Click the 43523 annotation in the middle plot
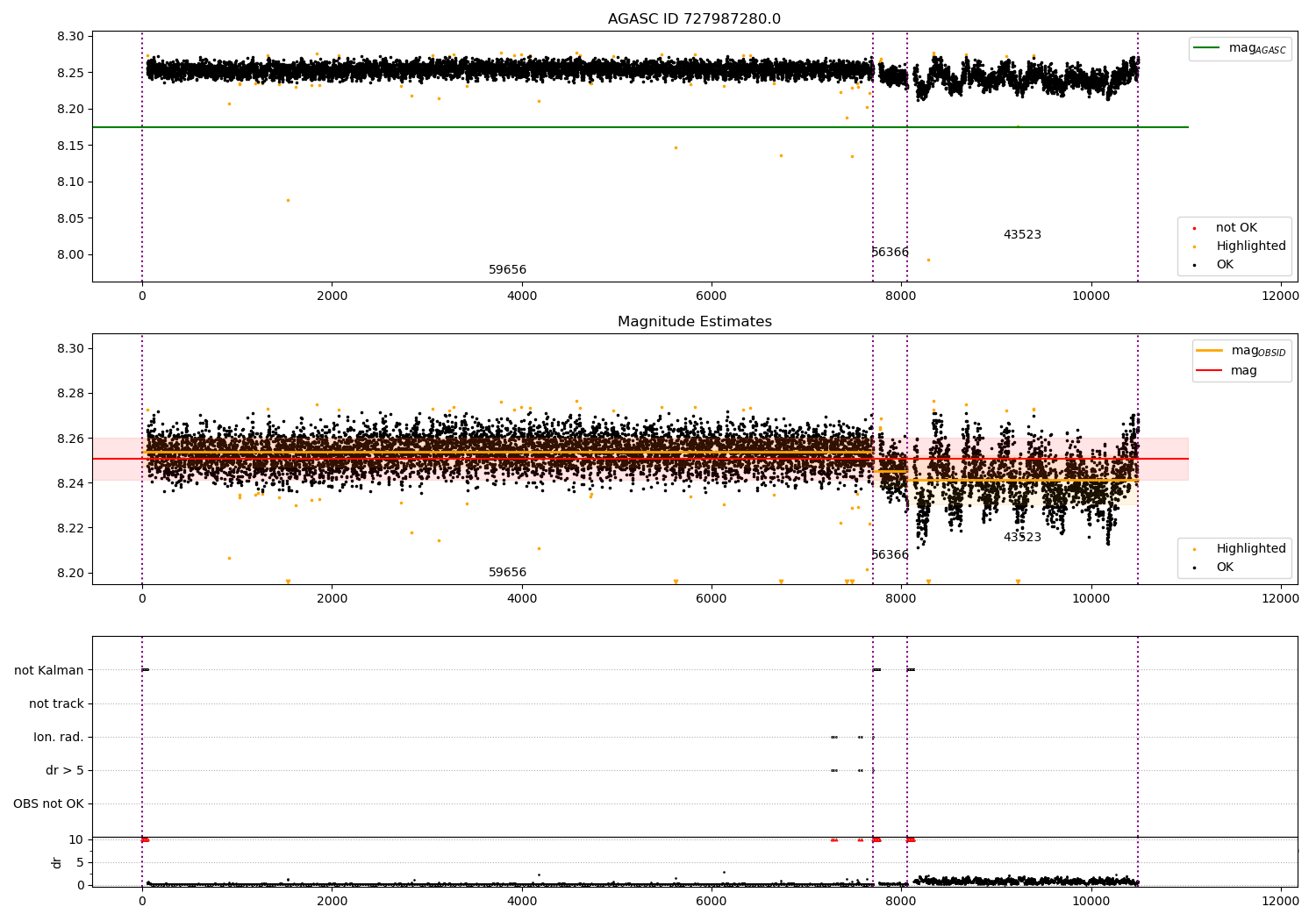 (x=1022, y=538)
